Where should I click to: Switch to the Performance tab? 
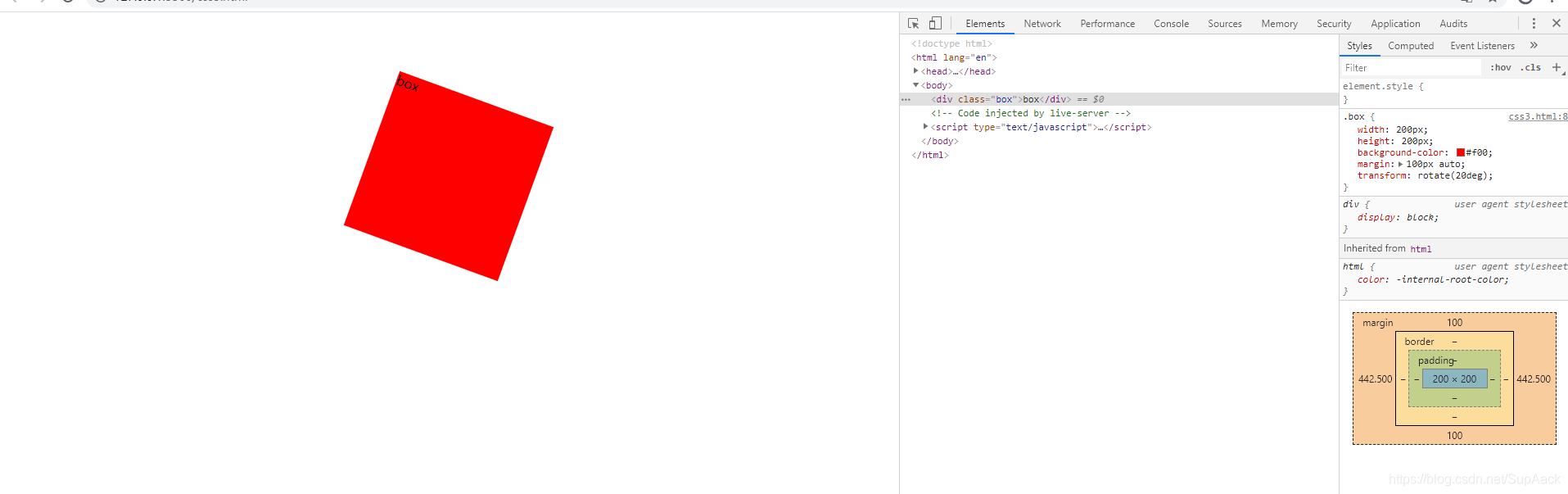(x=1107, y=24)
